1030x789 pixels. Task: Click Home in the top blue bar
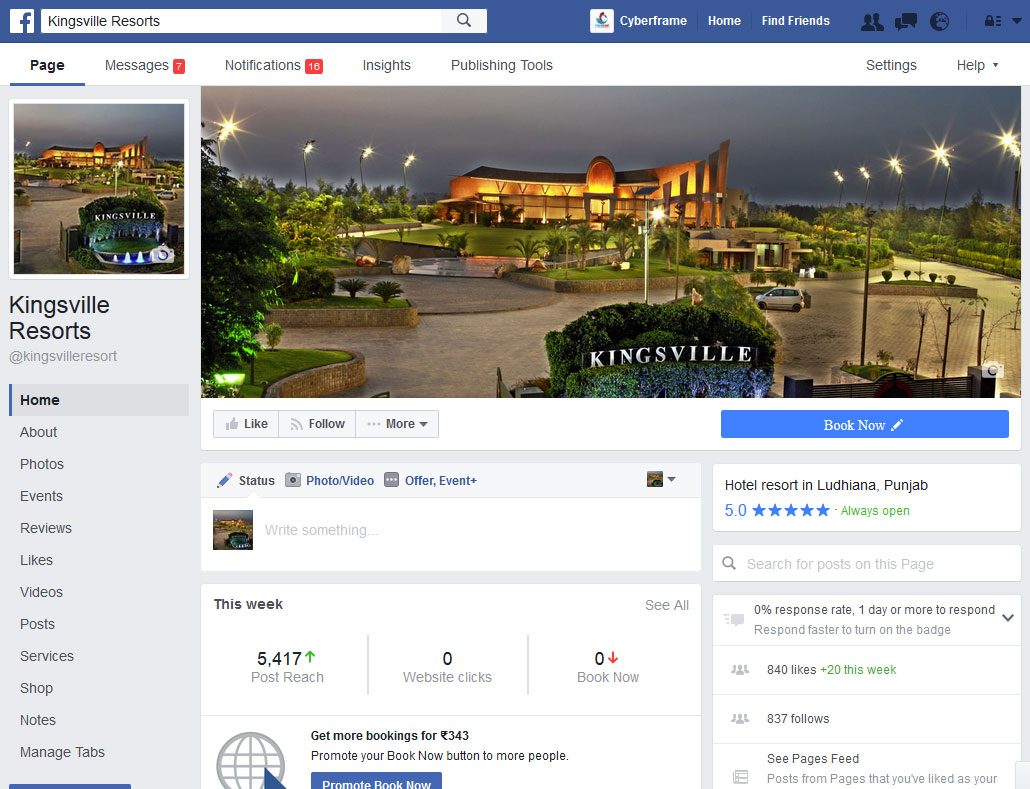pyautogui.click(x=724, y=21)
